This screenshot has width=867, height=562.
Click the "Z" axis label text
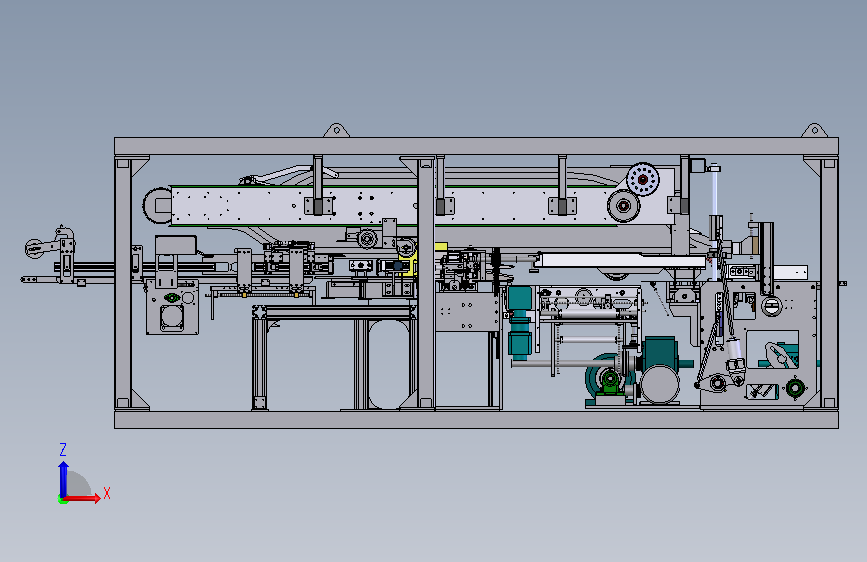coord(63,449)
